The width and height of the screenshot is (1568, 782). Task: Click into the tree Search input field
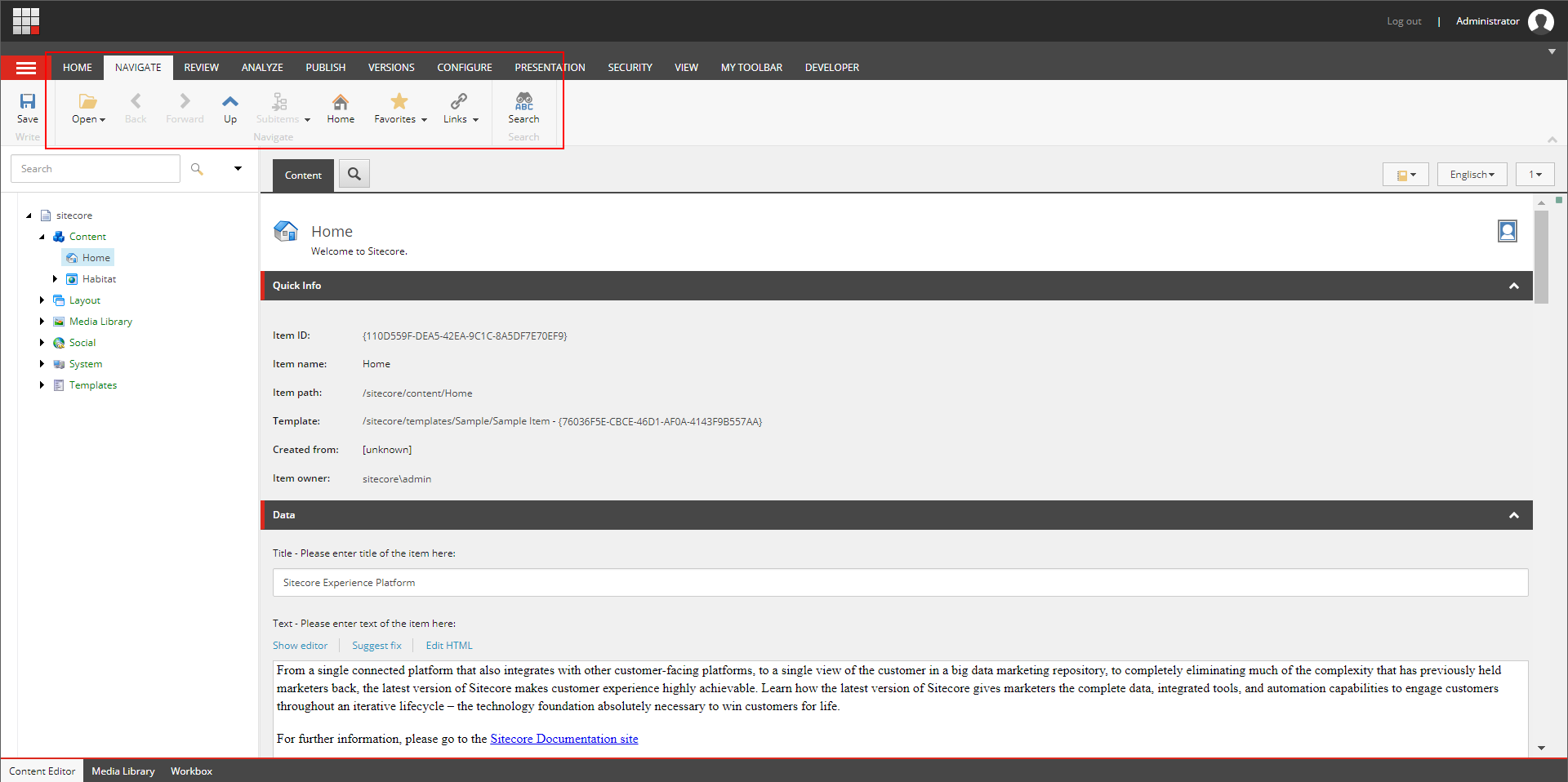coord(96,169)
